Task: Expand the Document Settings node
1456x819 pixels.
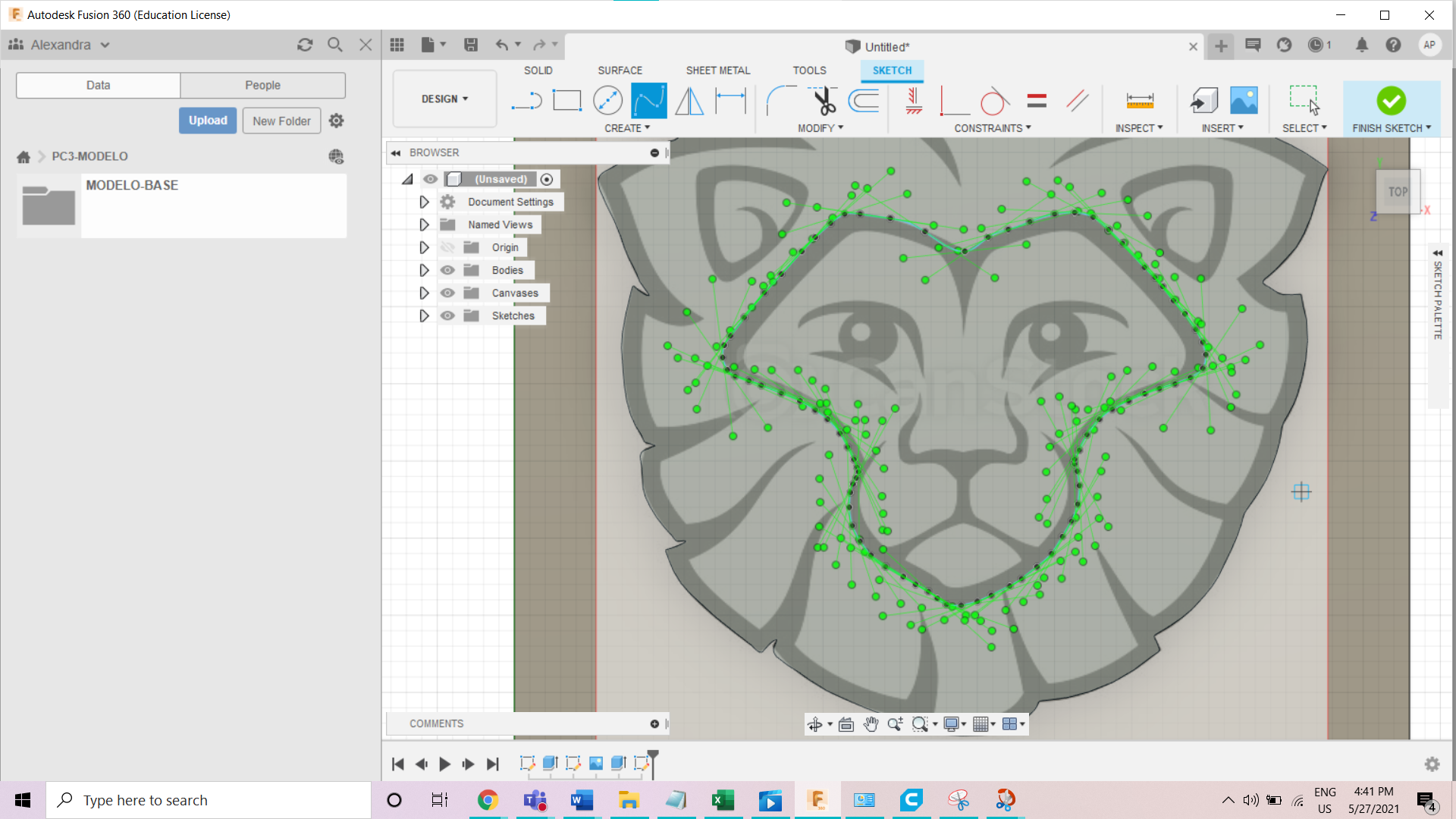Action: [x=424, y=202]
